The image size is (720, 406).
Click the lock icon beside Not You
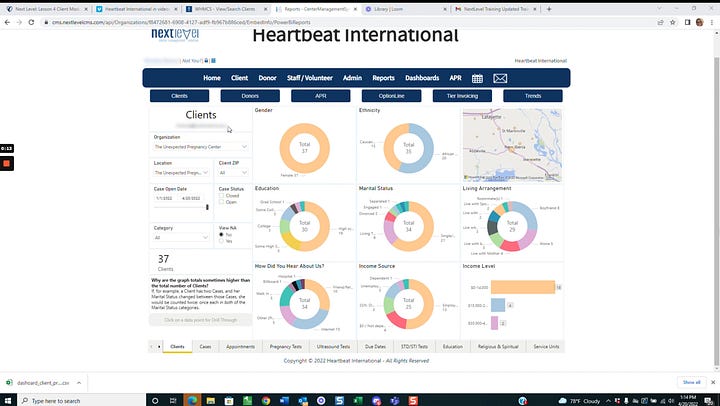(206, 61)
